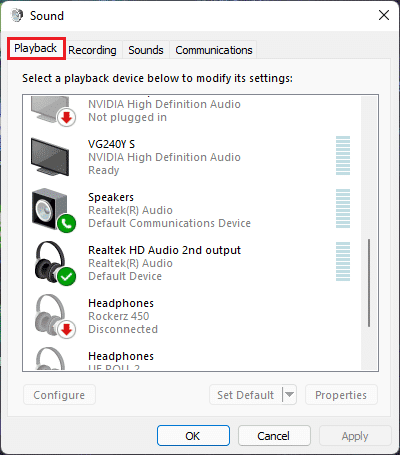The width and height of the screenshot is (400, 455).
Task: Select the 'Speakers' device name
Action: point(111,197)
